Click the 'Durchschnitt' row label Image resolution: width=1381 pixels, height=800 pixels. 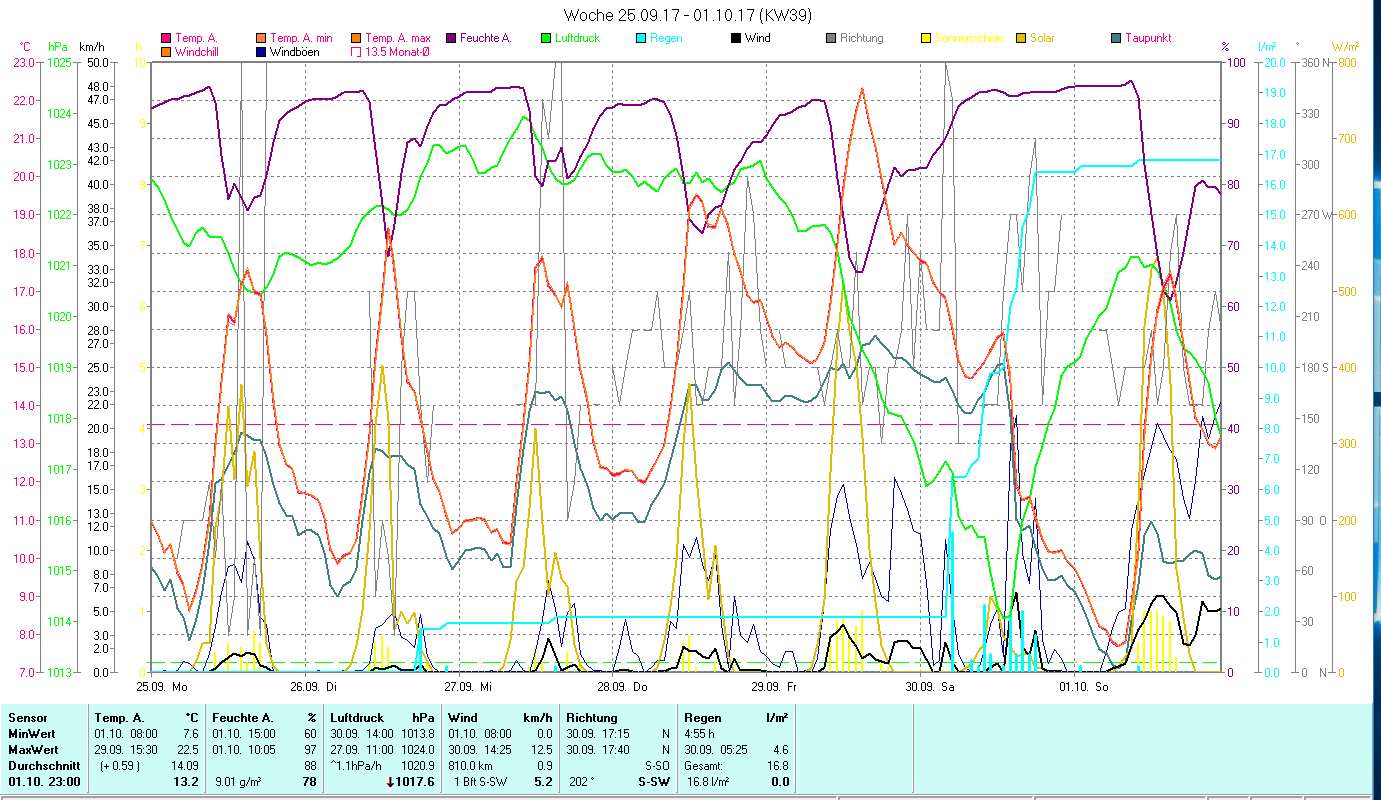point(42,766)
